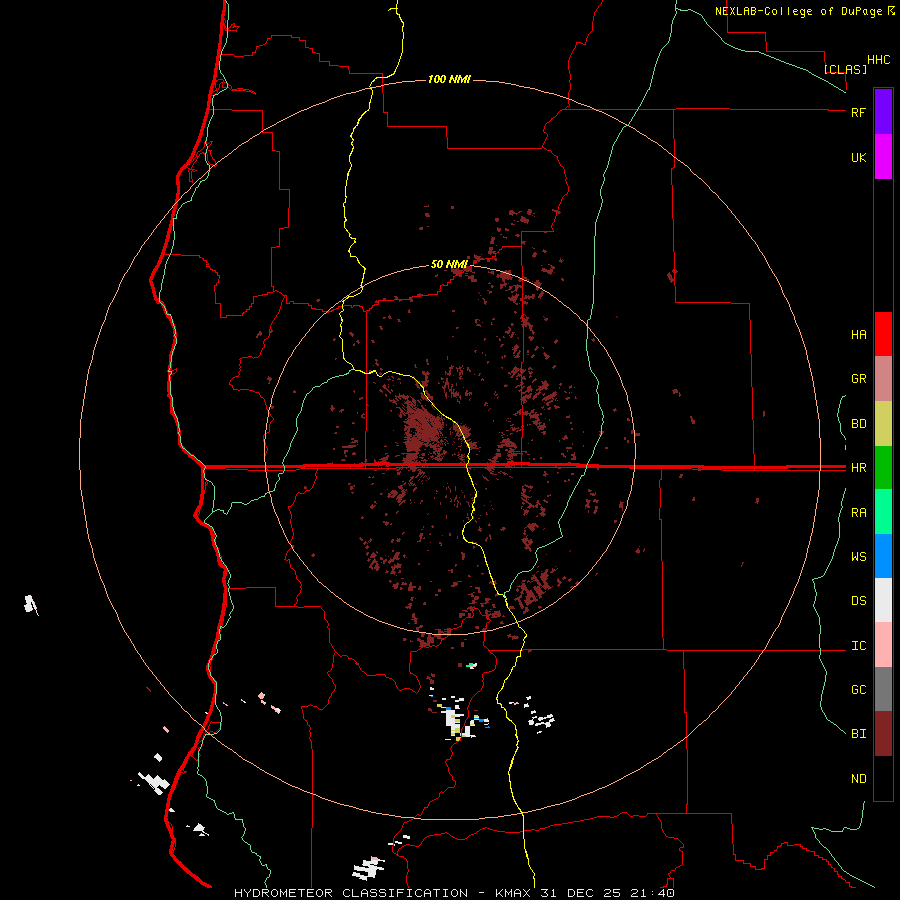Screen dimensions: 900x900
Task: Click the ND black legend swatch
Action: pyautogui.click(x=883, y=778)
